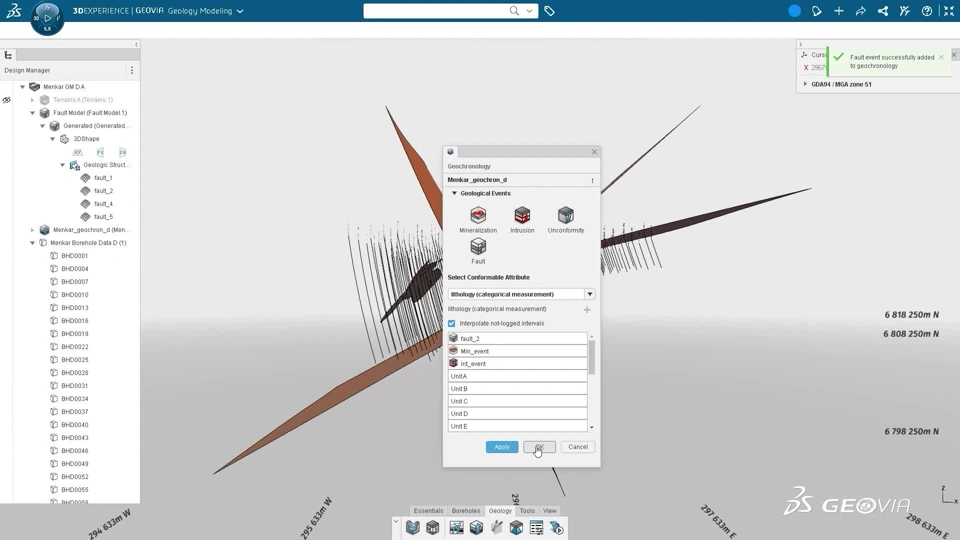Select the Min_event row in events list
This screenshot has height=540, width=960.
(x=517, y=351)
